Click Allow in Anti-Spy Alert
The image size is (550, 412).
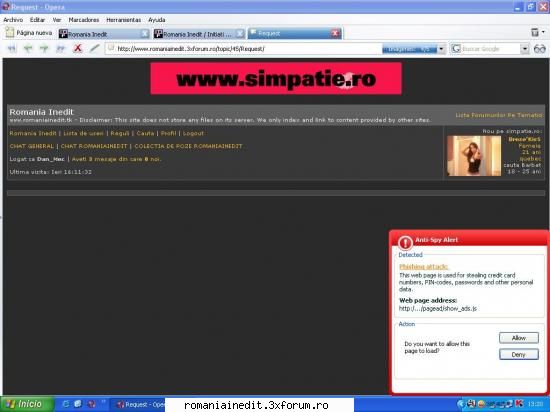coord(519,338)
